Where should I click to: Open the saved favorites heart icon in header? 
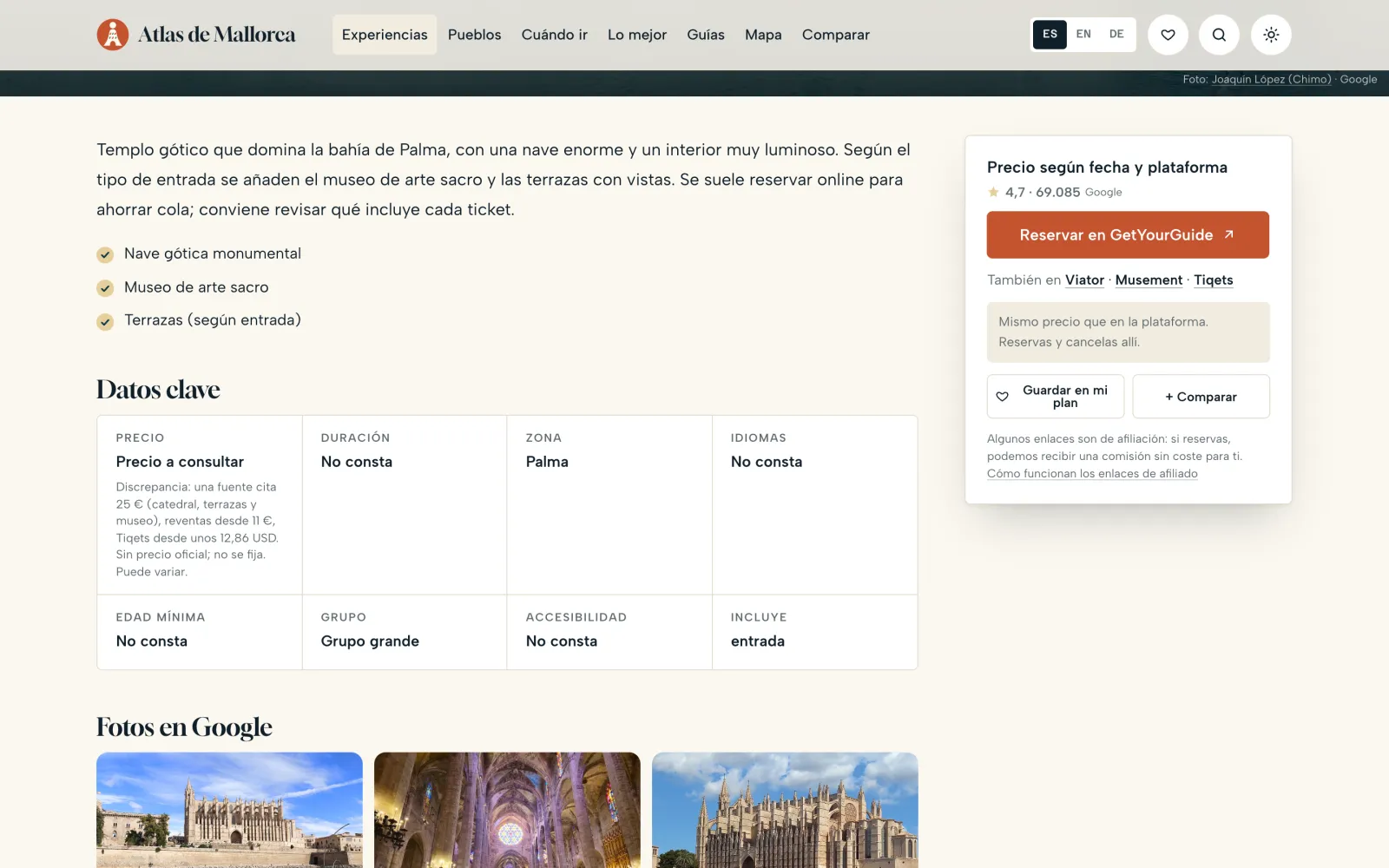tap(1168, 35)
